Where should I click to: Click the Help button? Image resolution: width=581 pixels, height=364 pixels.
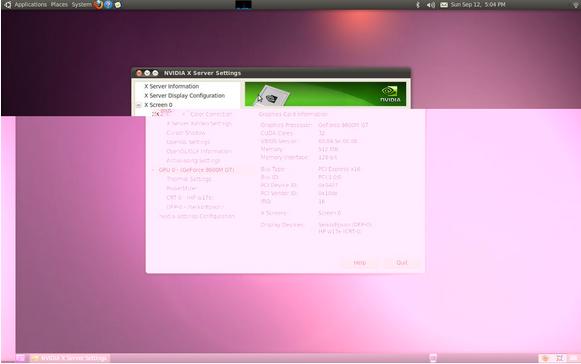[359, 262]
